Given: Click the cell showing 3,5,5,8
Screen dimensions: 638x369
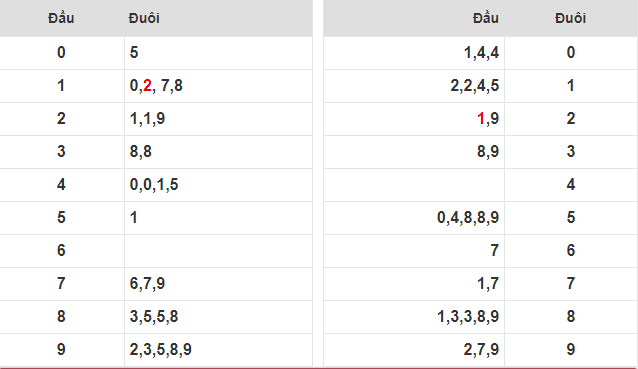Looking at the screenshot, I should (218, 317).
